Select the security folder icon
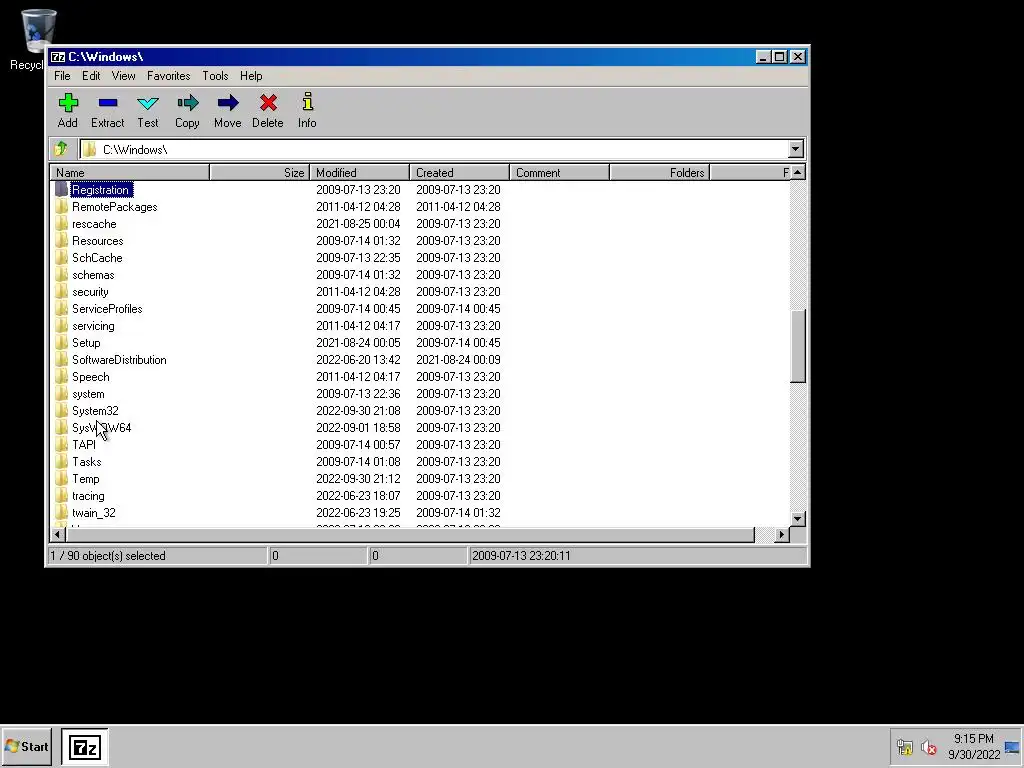The height and width of the screenshot is (768, 1024). (61, 292)
